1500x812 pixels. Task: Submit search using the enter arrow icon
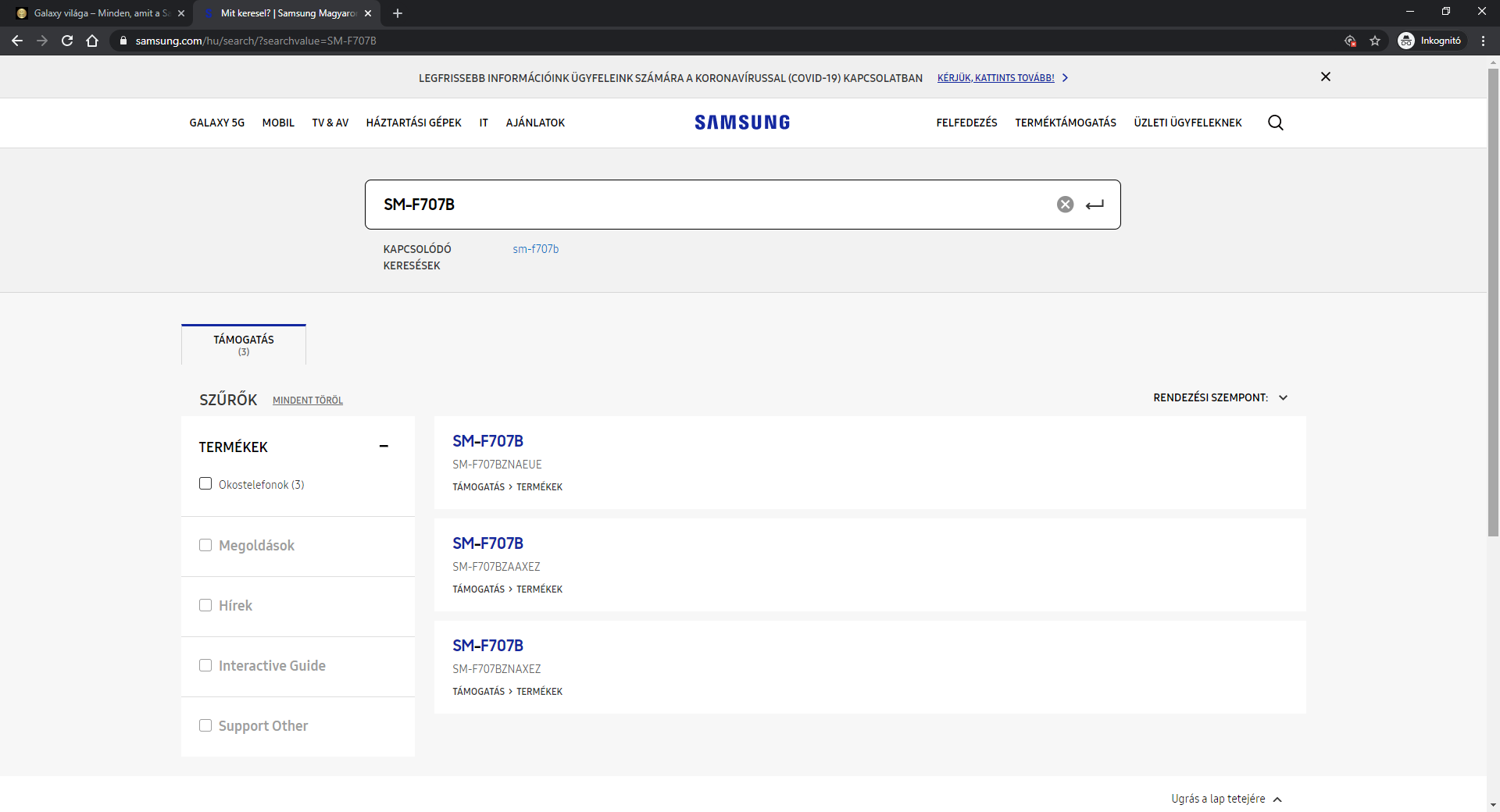1095,205
